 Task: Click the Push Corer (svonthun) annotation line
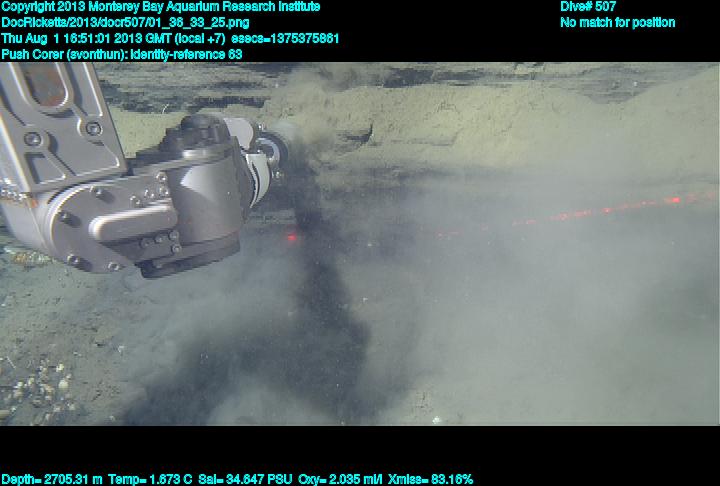click(122, 55)
